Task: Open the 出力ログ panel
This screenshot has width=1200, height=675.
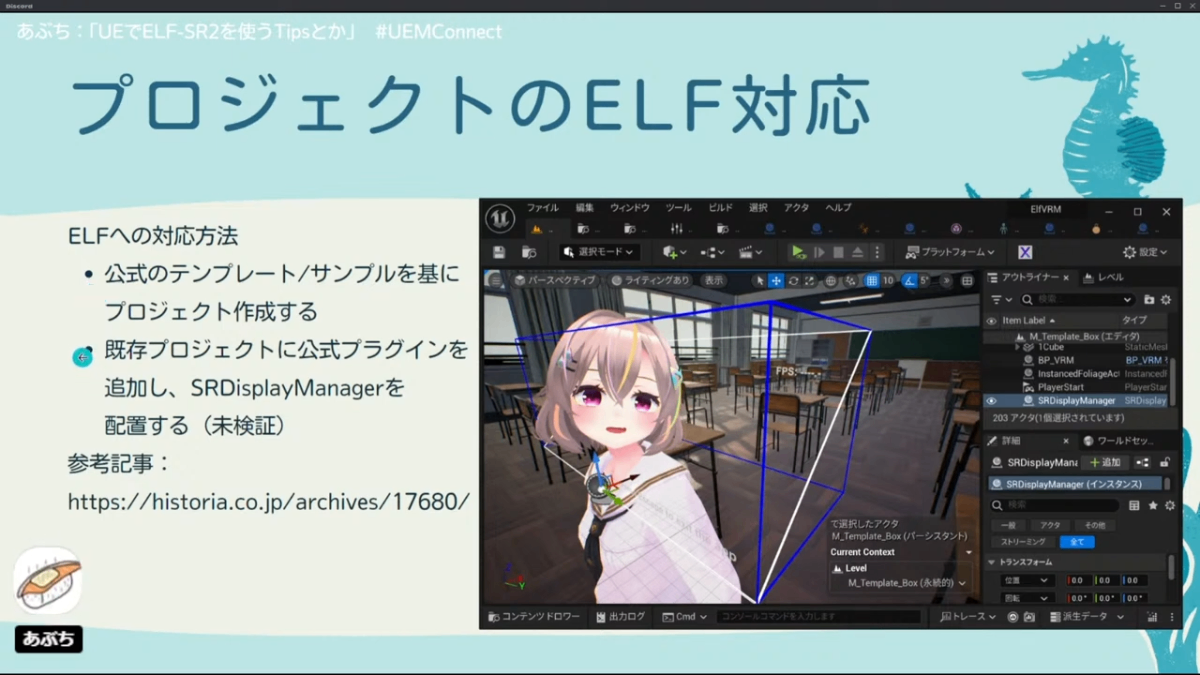Action: (620, 617)
